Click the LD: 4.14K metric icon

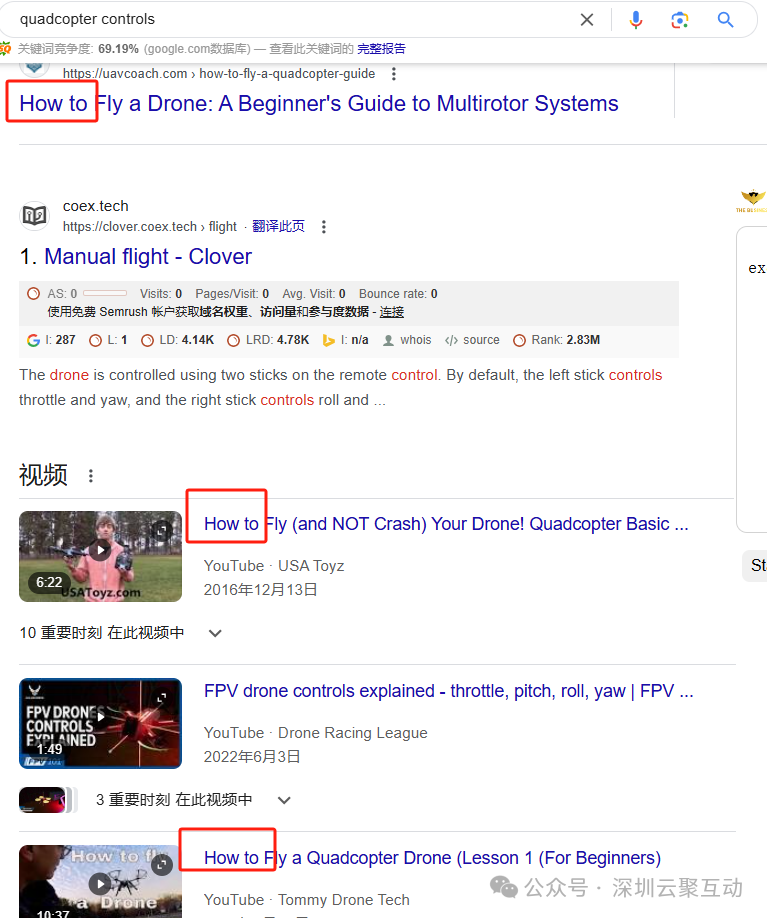[148, 340]
